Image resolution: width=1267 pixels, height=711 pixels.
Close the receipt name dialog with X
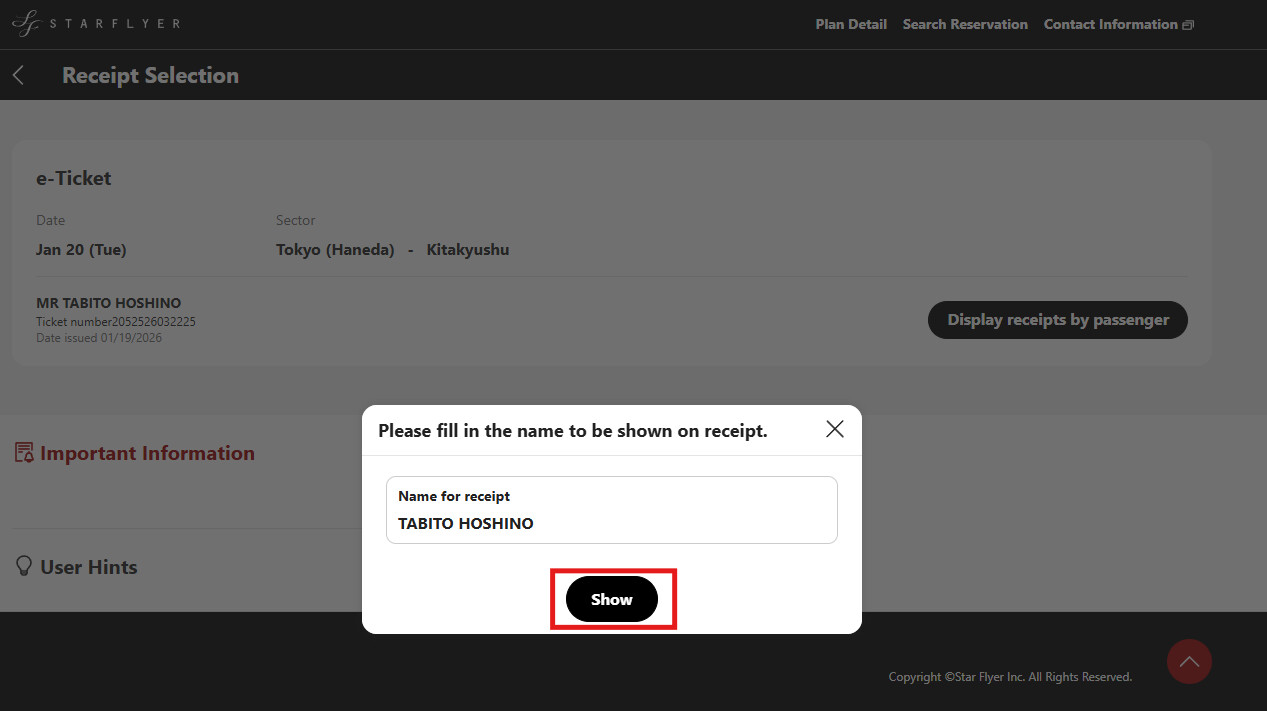click(x=835, y=429)
